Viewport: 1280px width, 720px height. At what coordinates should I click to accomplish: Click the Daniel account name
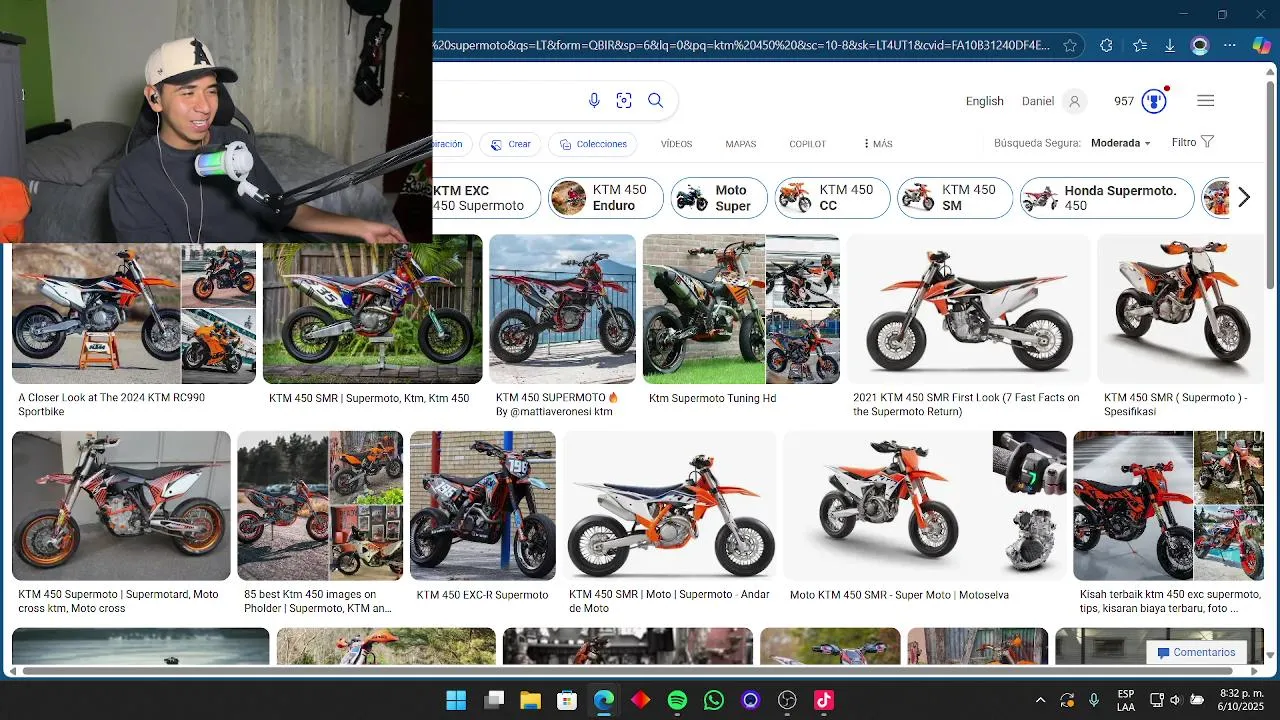[1038, 101]
